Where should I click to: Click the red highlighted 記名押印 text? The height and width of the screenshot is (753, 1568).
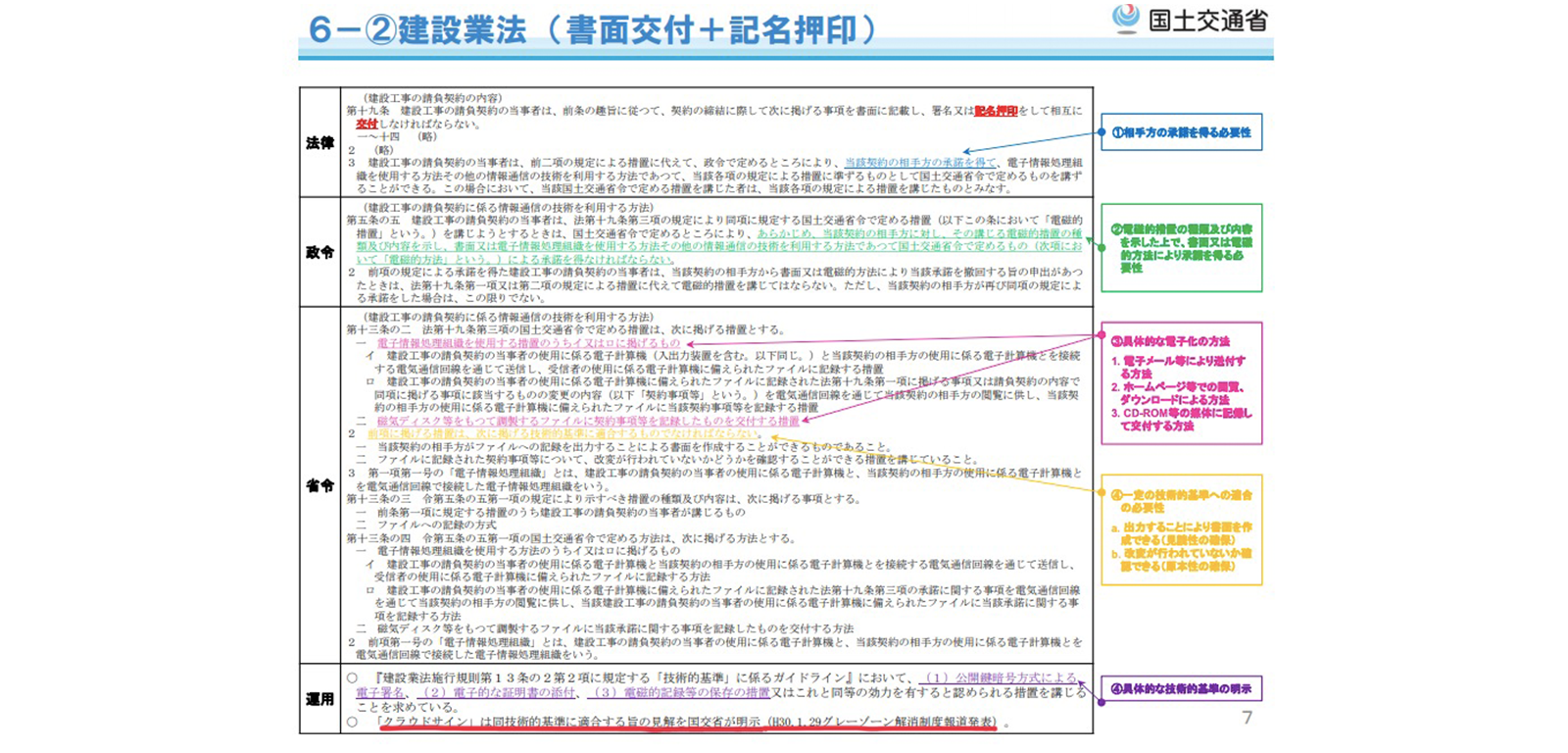click(996, 111)
